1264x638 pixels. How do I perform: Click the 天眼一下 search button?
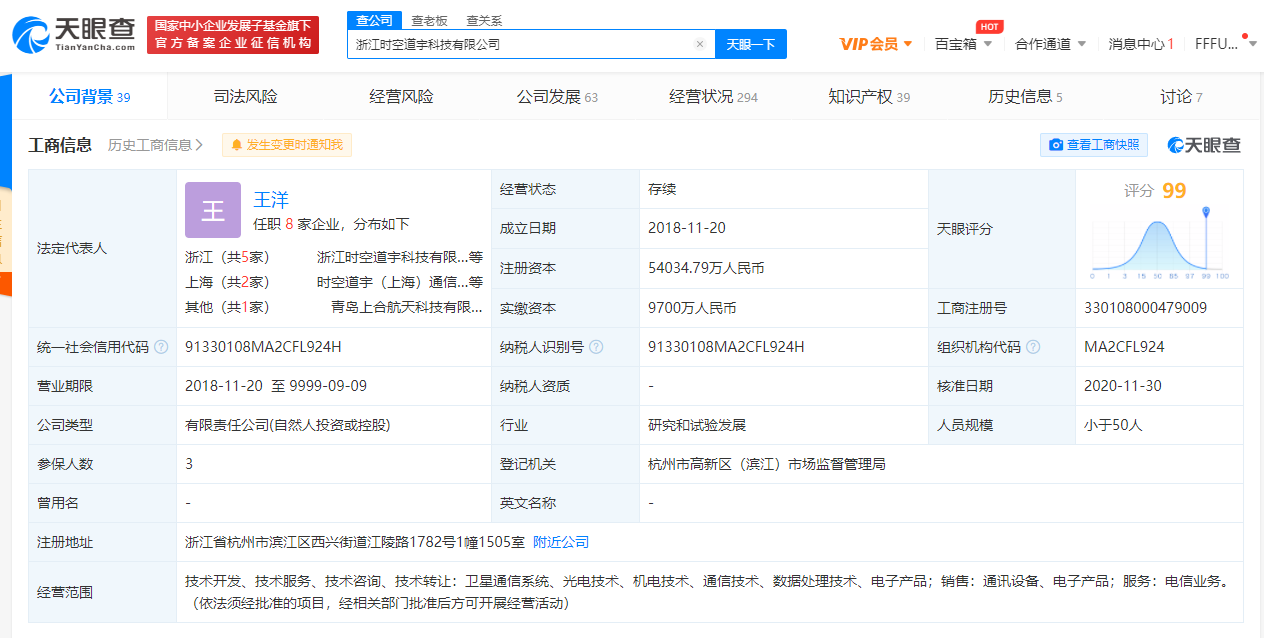pos(750,45)
